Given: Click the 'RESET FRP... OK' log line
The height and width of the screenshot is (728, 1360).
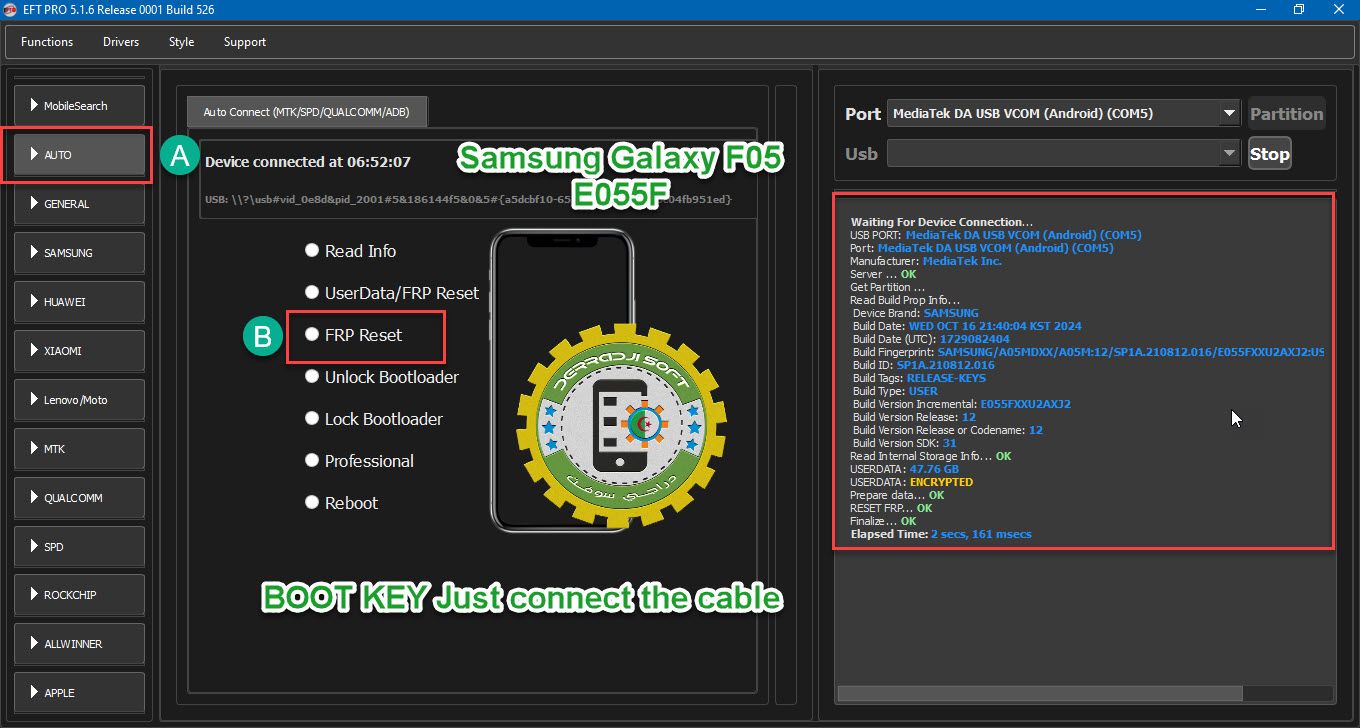Looking at the screenshot, I should [x=891, y=508].
